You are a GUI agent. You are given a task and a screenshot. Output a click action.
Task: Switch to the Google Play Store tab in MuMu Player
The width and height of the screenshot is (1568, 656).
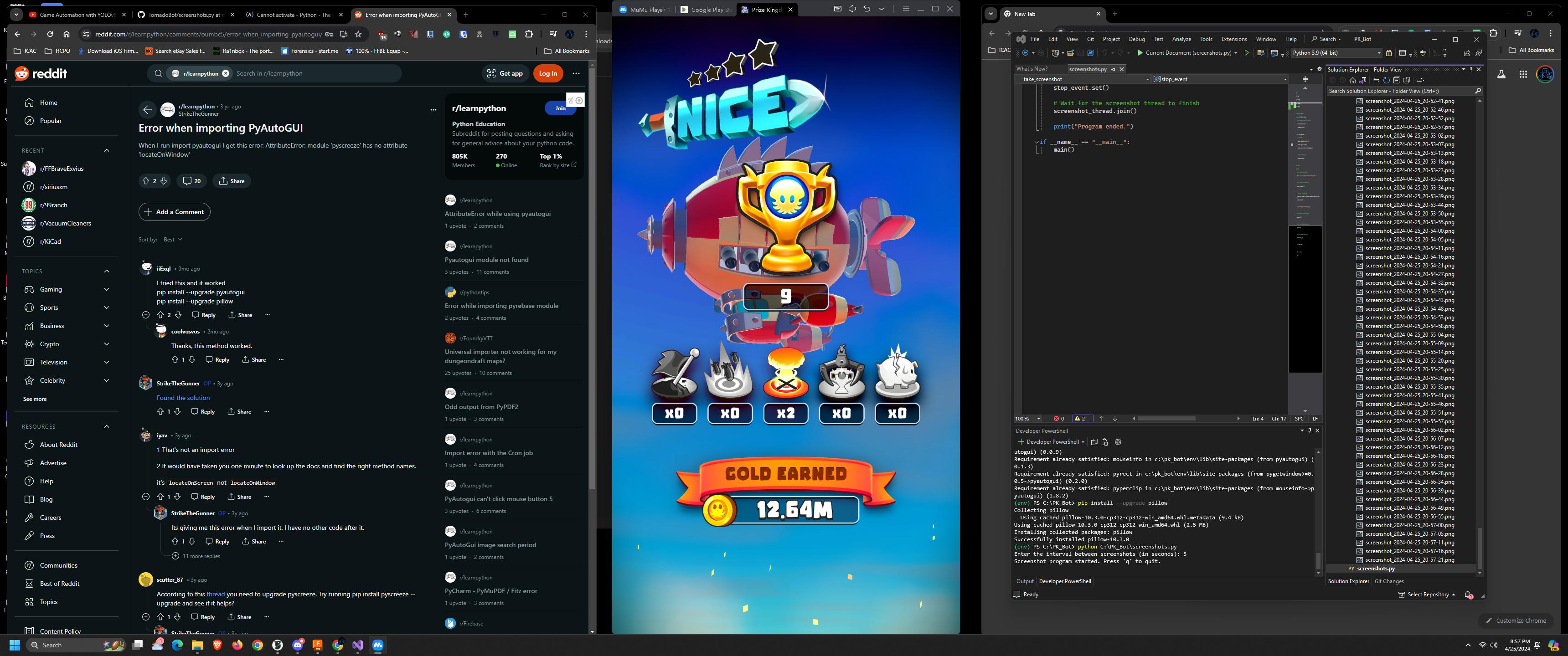tap(706, 10)
